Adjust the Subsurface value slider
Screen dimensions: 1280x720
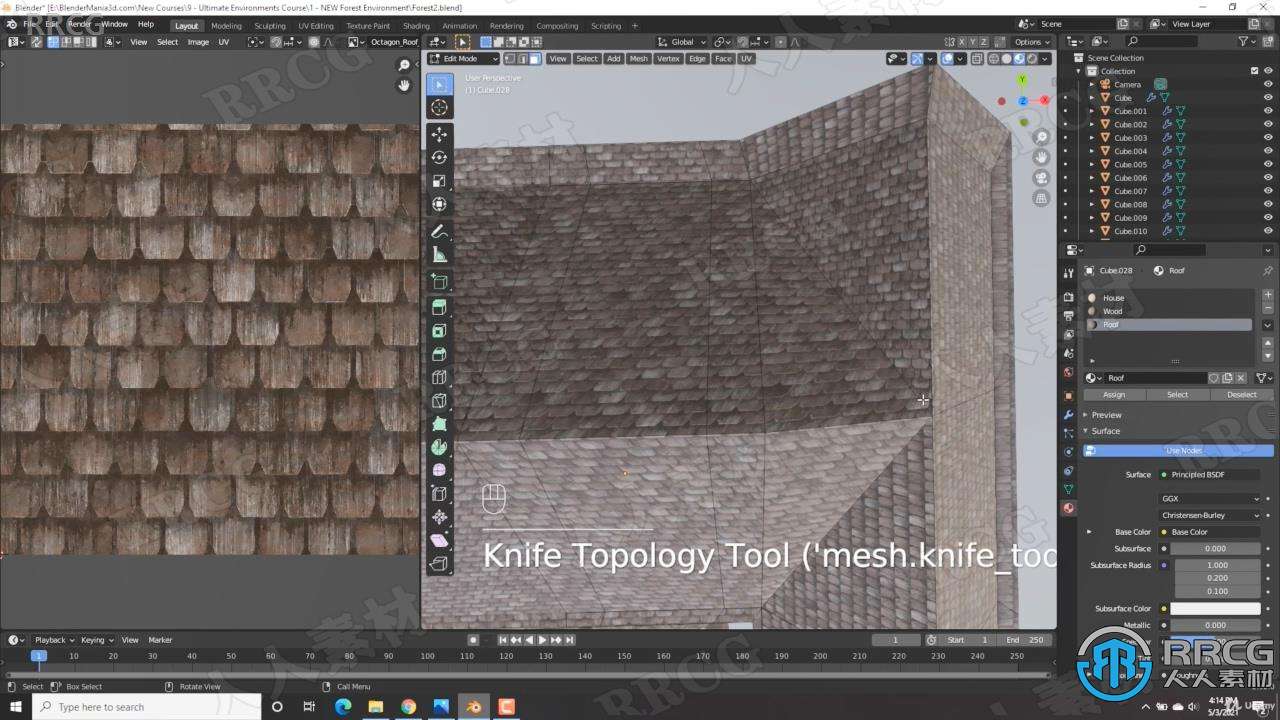pyautogui.click(x=1215, y=548)
